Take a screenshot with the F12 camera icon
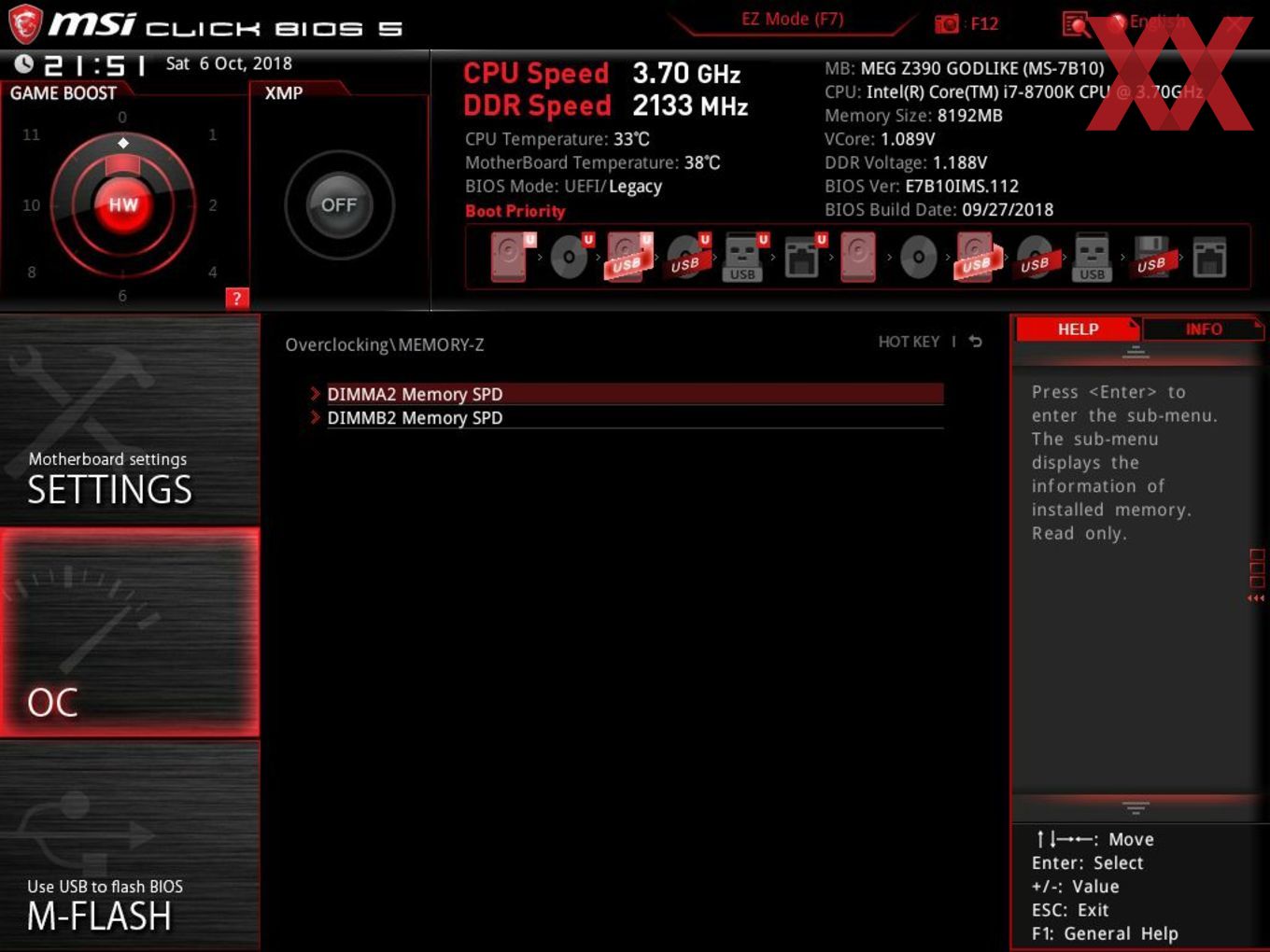The width and height of the screenshot is (1270, 952). click(x=947, y=23)
